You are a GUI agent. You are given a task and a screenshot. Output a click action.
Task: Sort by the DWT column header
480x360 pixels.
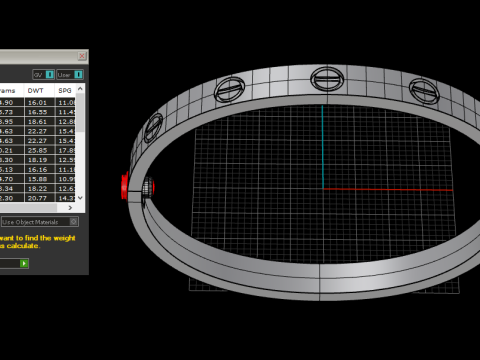pyautogui.click(x=39, y=91)
